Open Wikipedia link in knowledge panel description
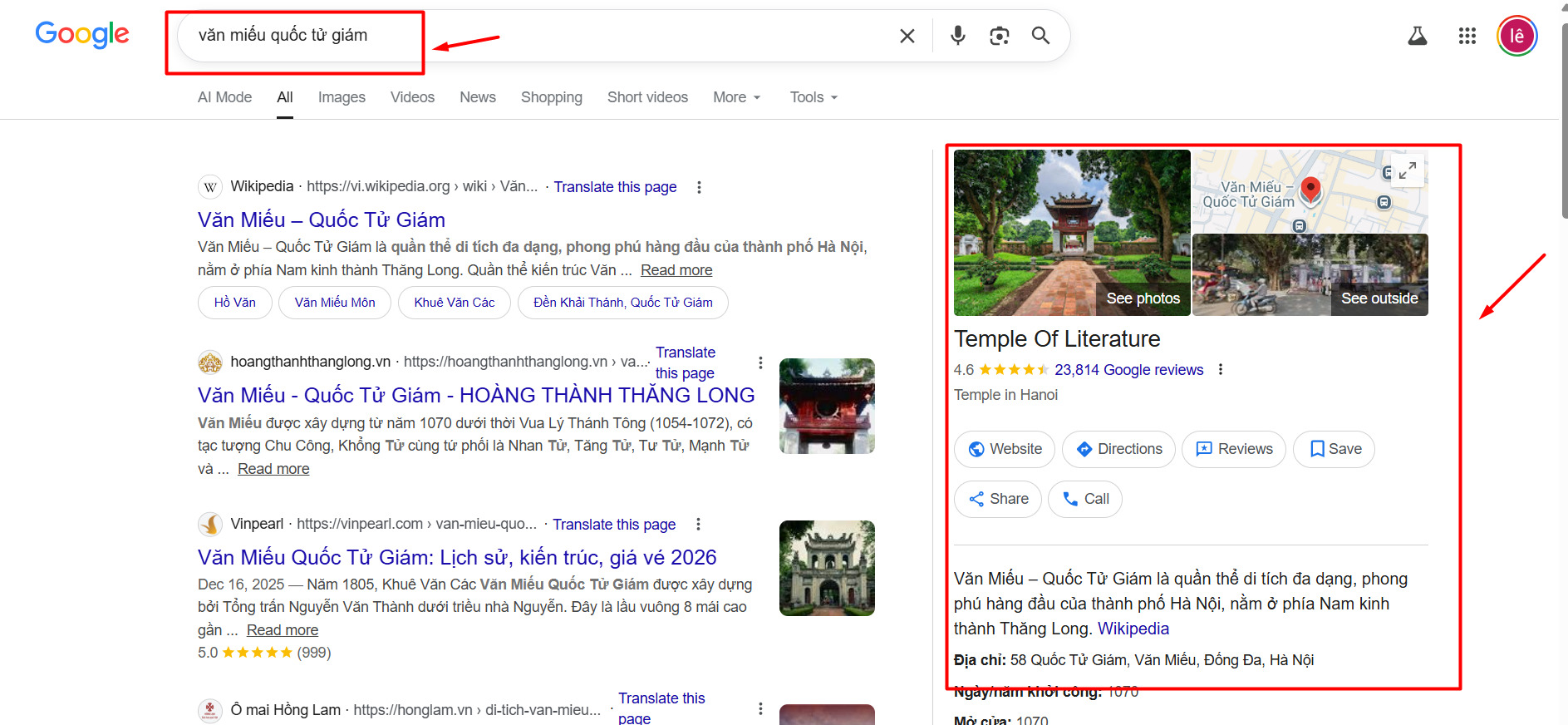 click(x=1133, y=629)
